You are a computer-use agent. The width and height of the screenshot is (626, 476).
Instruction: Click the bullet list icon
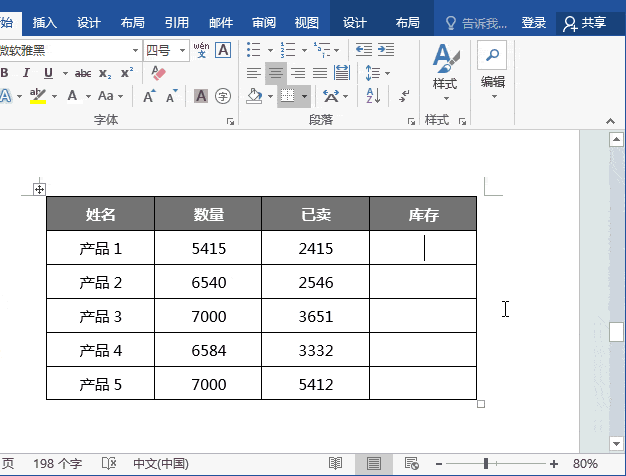(253, 49)
